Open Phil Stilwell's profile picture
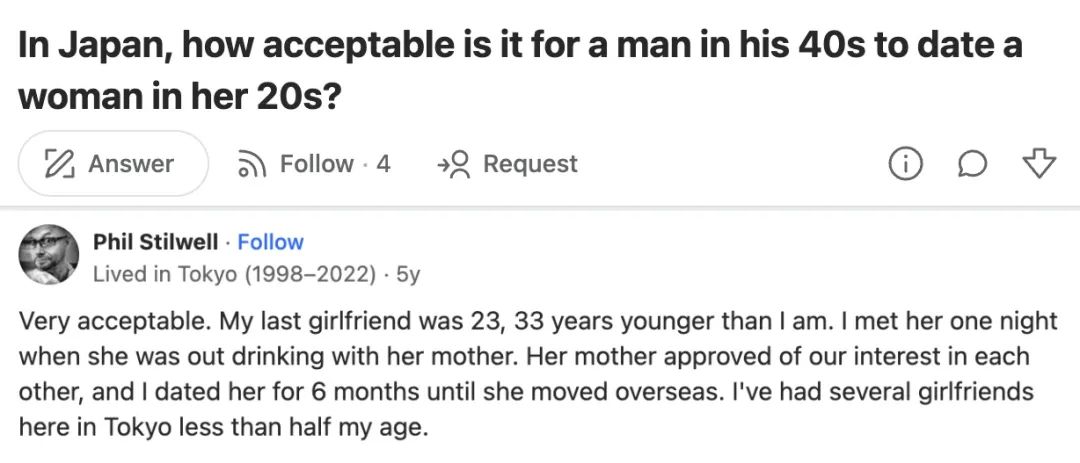The height and width of the screenshot is (463, 1080). (x=49, y=255)
